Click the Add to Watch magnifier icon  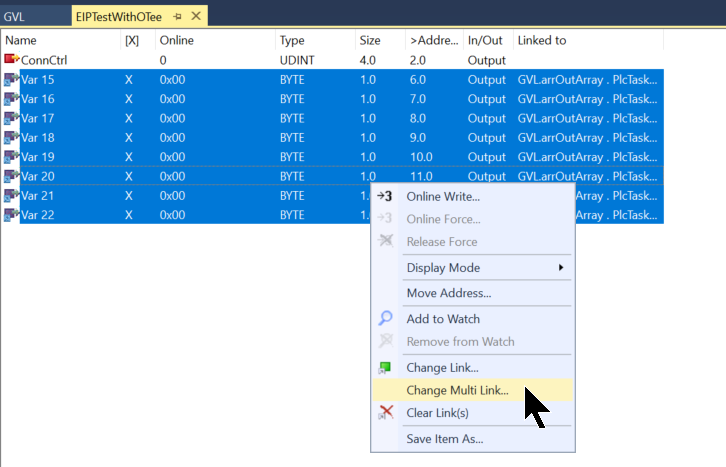point(386,319)
